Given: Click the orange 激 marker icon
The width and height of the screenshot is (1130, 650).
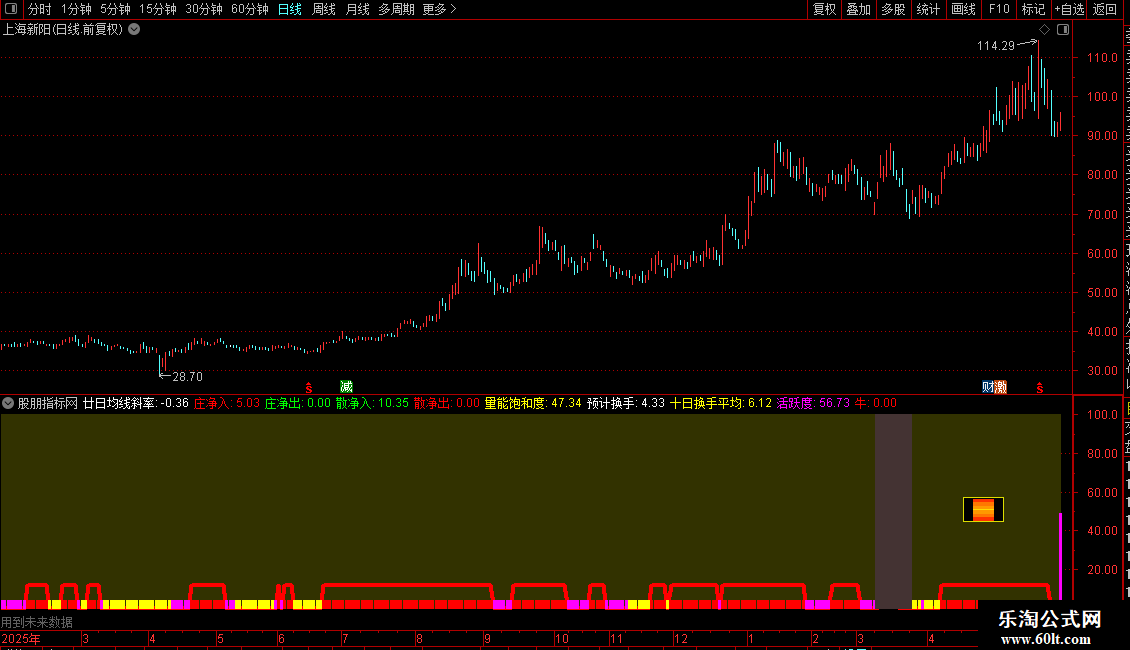Looking at the screenshot, I should tap(1000, 387).
